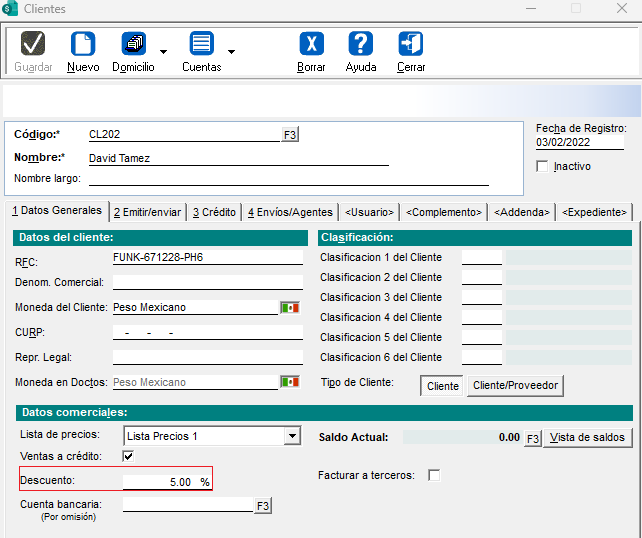Uncheck Ventas a crédito checkbox
Image resolution: width=642 pixels, height=538 pixels.
coord(128,457)
